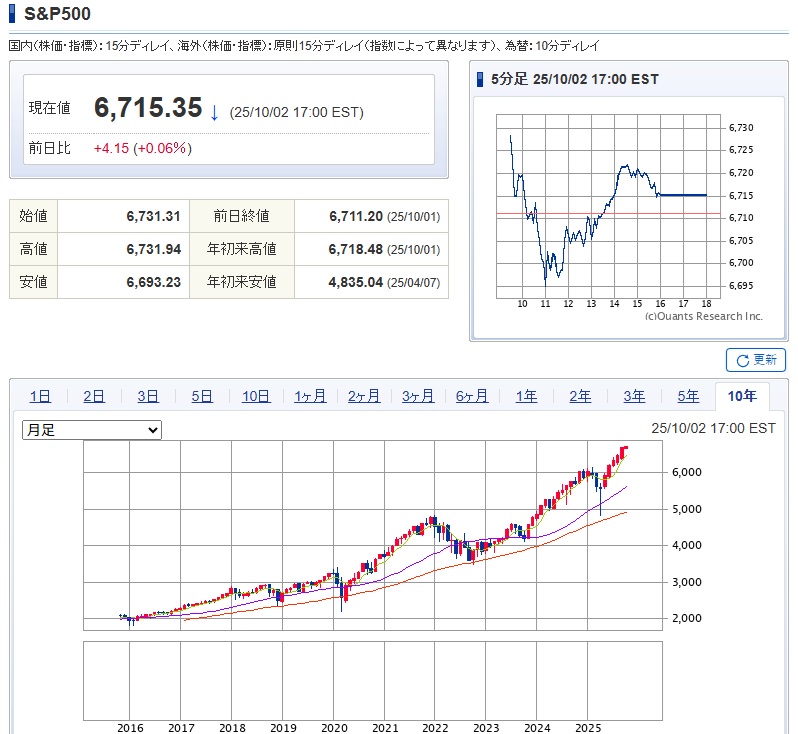Click the blue icon beside S&P500 title
The width and height of the screenshot is (798, 734).
tap(12, 17)
